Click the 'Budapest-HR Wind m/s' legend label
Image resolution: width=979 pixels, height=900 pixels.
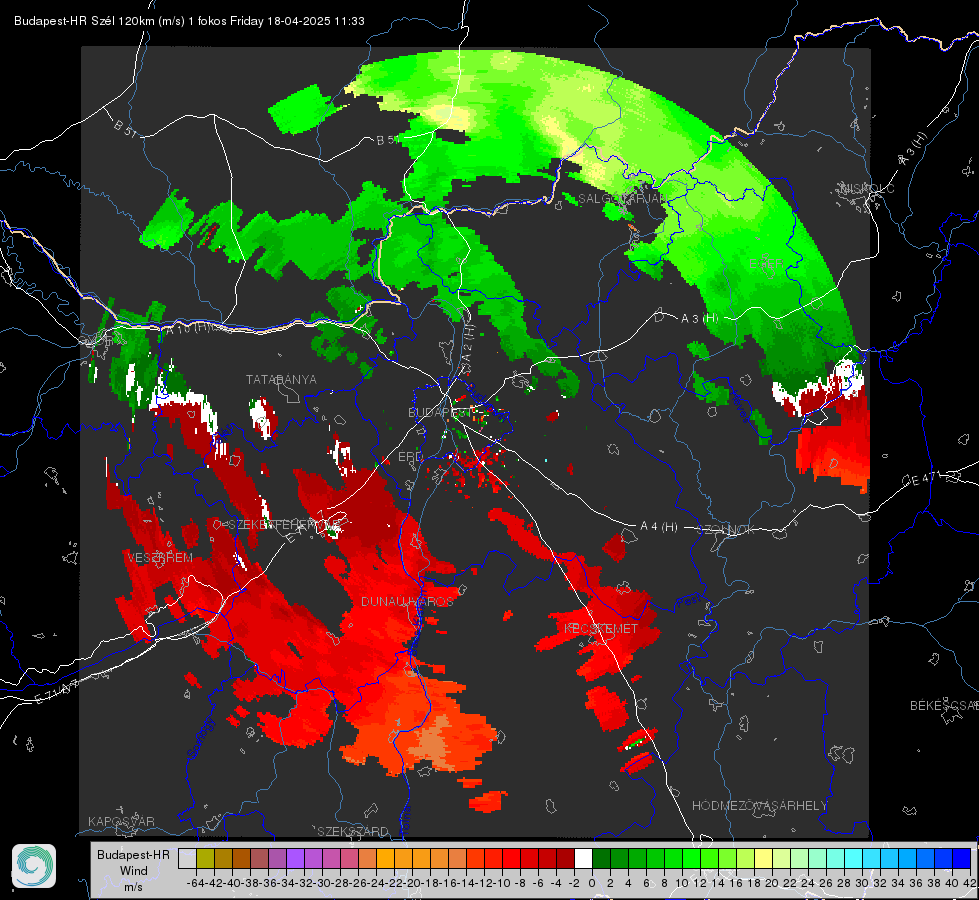(x=134, y=870)
